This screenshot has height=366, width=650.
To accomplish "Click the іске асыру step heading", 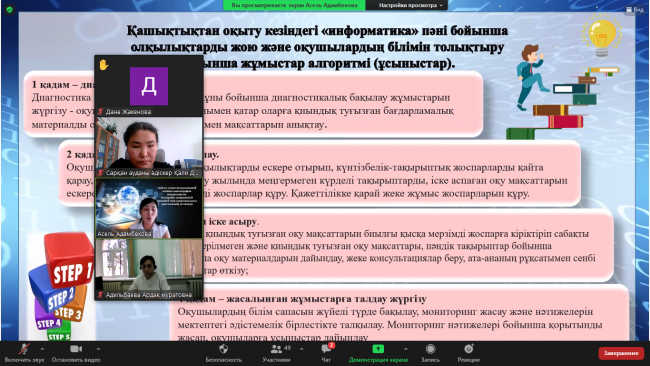I will pyautogui.click(x=233, y=221).
